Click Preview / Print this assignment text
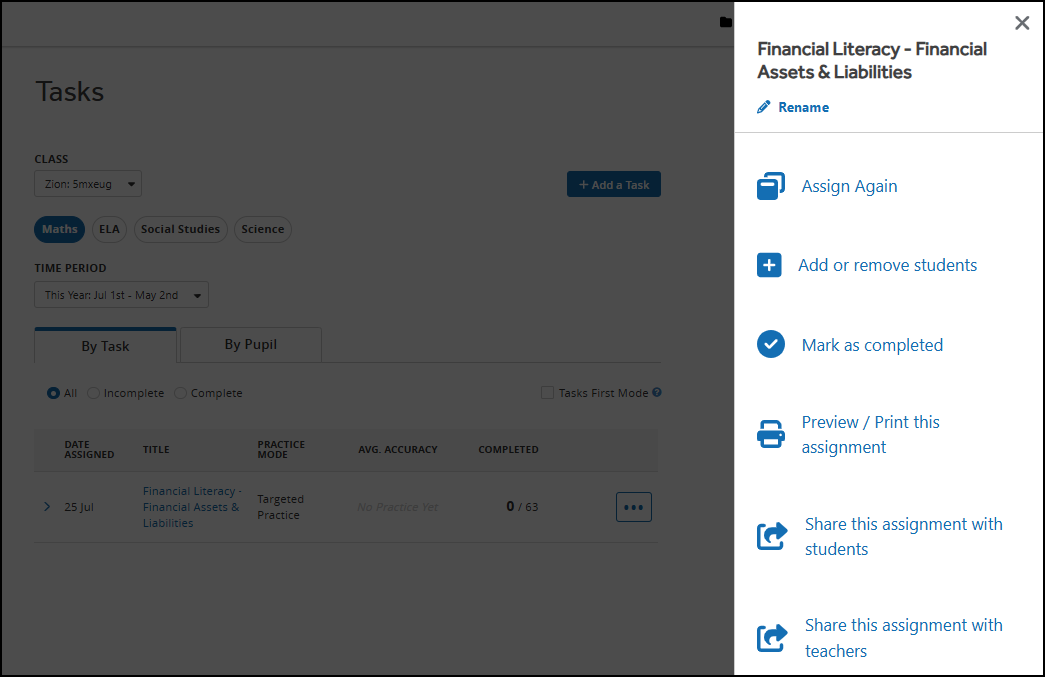Image resolution: width=1045 pixels, height=677 pixels. 870,434
